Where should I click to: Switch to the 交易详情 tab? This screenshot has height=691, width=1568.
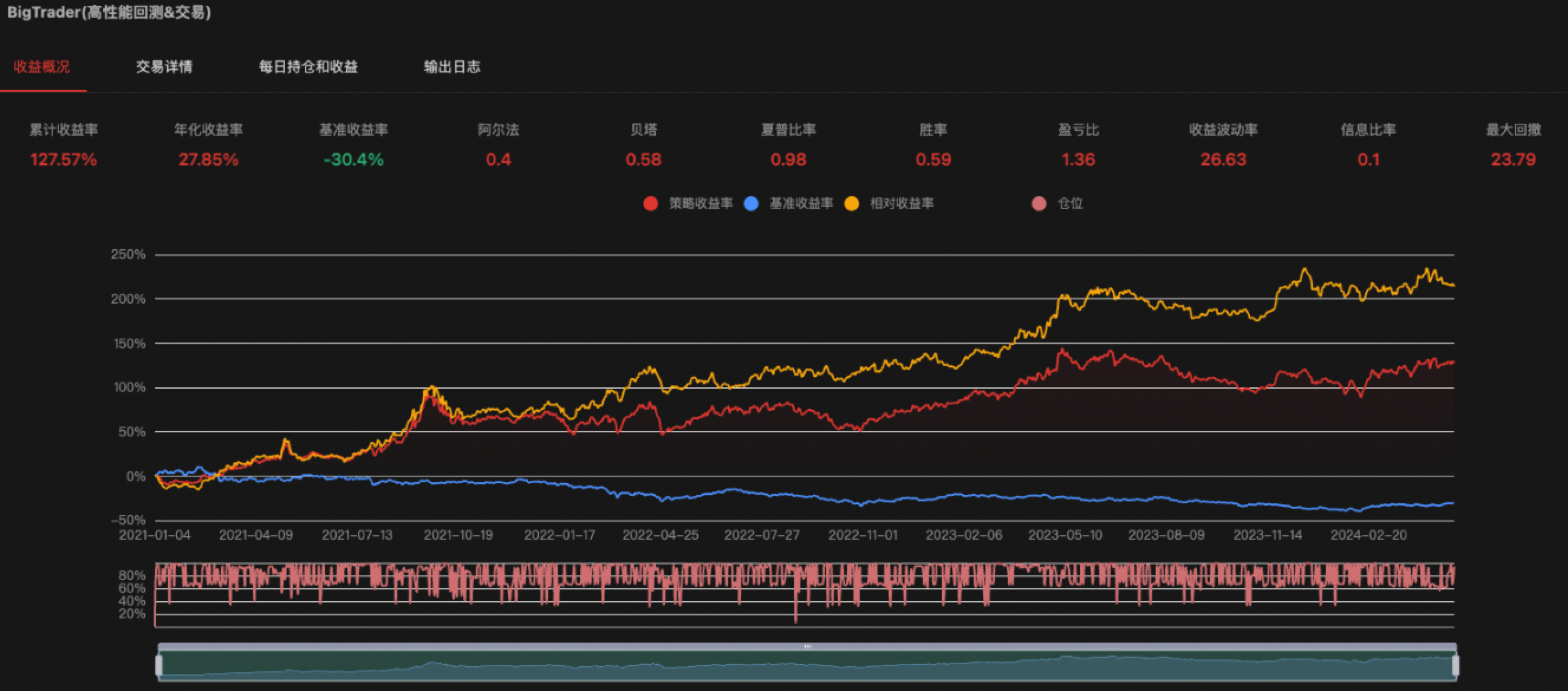(164, 67)
